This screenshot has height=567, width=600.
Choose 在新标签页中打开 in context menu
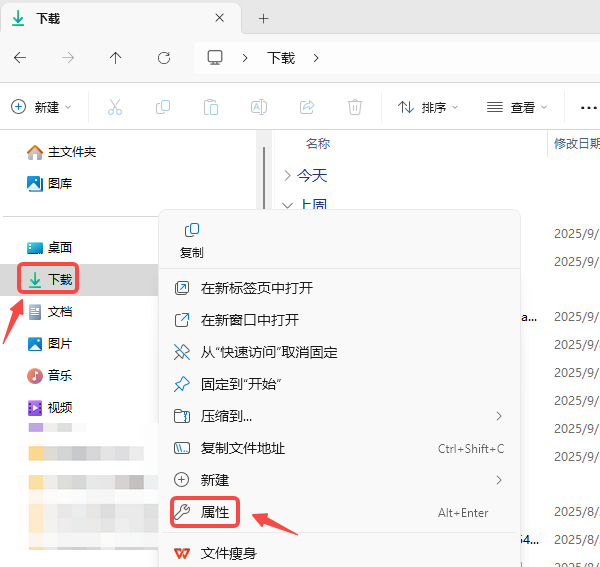tap(257, 288)
